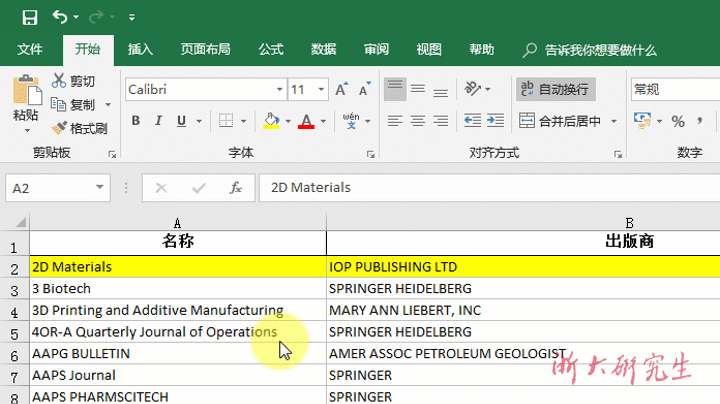Switch to the 审阅 ribbon tab
Image resolution: width=720 pixels, height=404 pixels.
pos(377,49)
